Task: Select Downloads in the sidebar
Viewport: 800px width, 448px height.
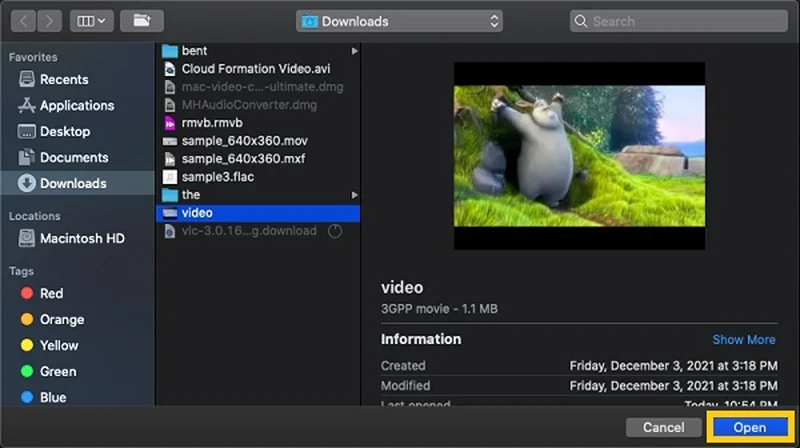Action: pyautogui.click(x=78, y=183)
